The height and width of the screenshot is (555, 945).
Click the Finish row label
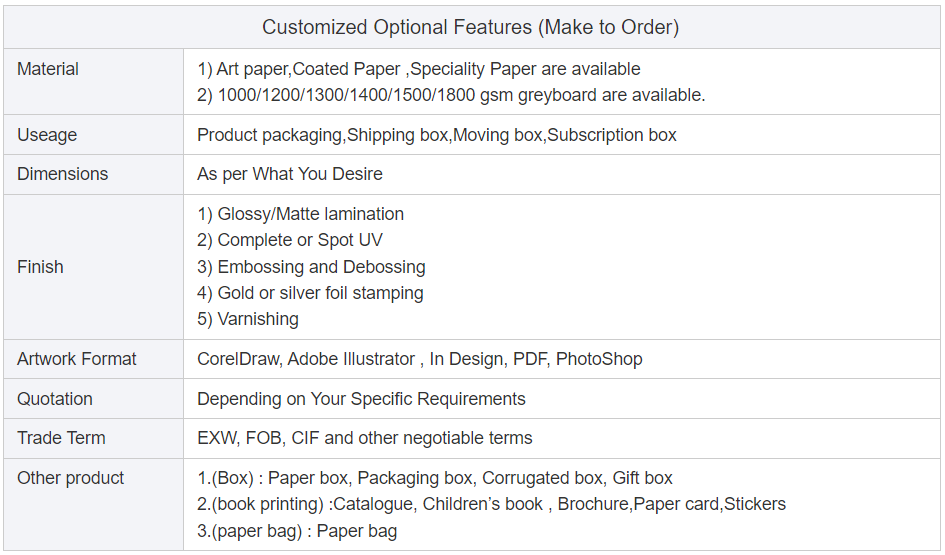pyautogui.click(x=40, y=267)
